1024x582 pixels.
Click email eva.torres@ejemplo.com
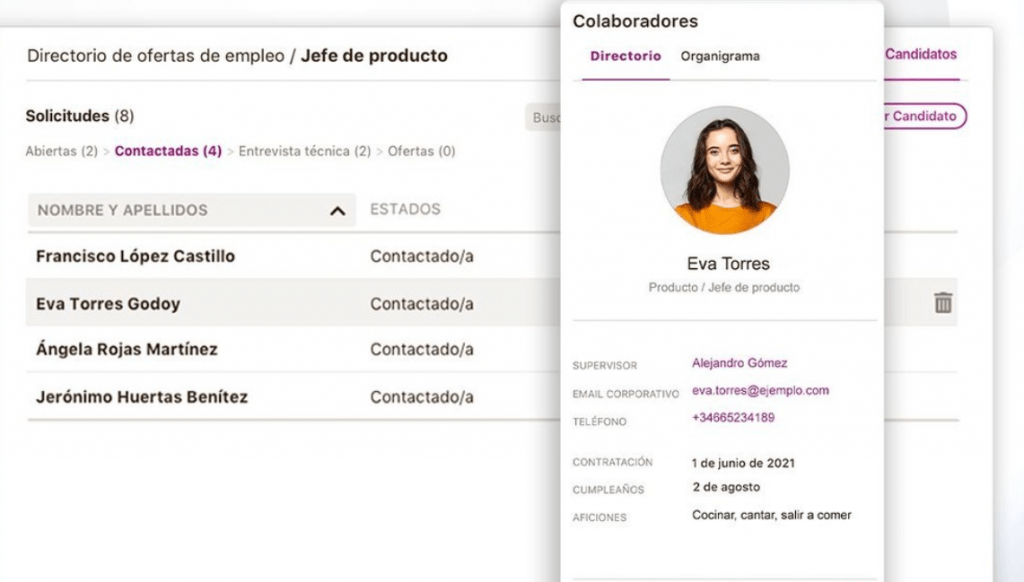pyautogui.click(x=760, y=390)
